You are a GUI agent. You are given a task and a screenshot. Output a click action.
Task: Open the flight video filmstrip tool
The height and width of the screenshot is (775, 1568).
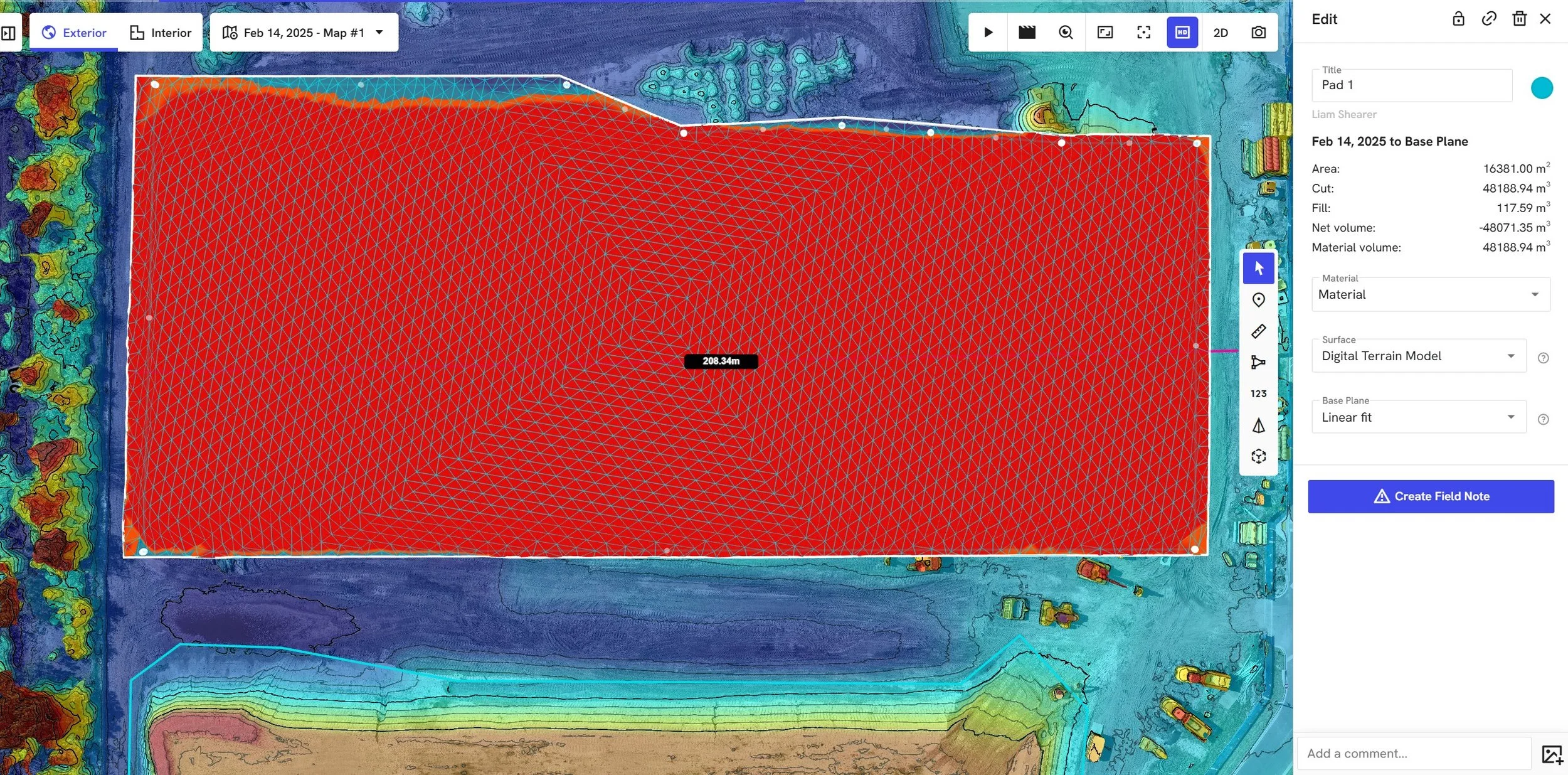(x=1027, y=32)
